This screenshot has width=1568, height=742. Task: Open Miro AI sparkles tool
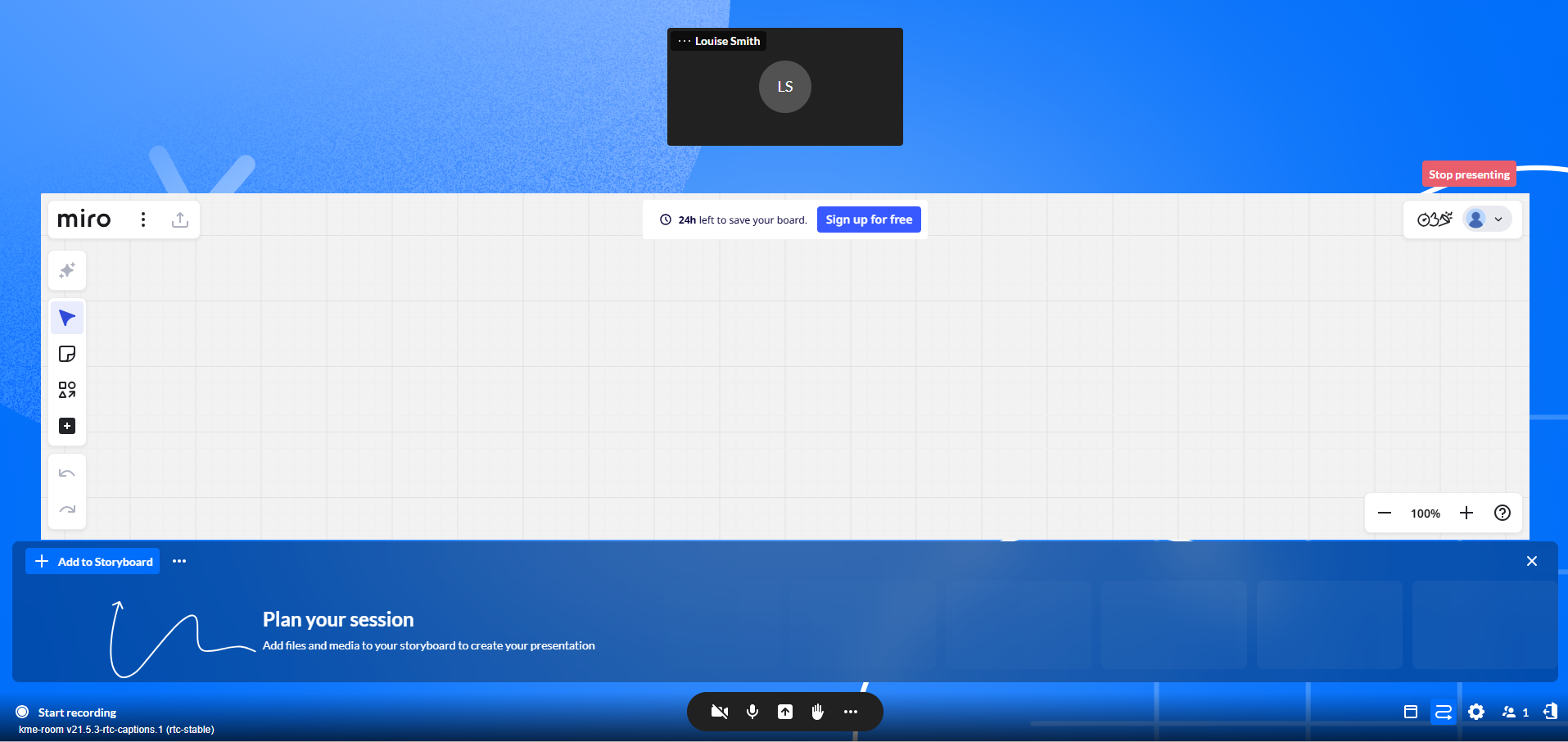(x=67, y=270)
